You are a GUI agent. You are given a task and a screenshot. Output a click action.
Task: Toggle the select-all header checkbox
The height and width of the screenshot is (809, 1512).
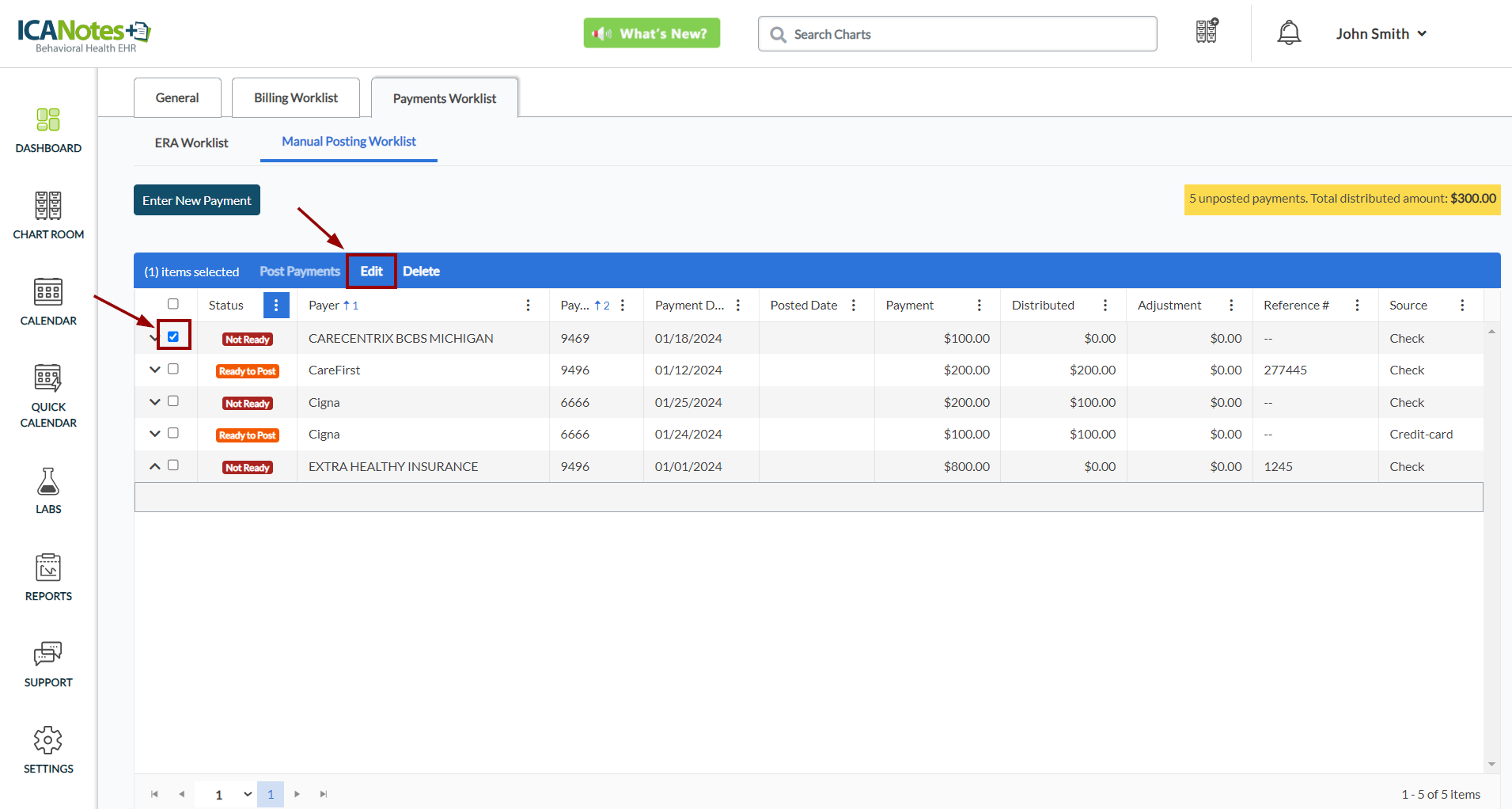(173, 304)
